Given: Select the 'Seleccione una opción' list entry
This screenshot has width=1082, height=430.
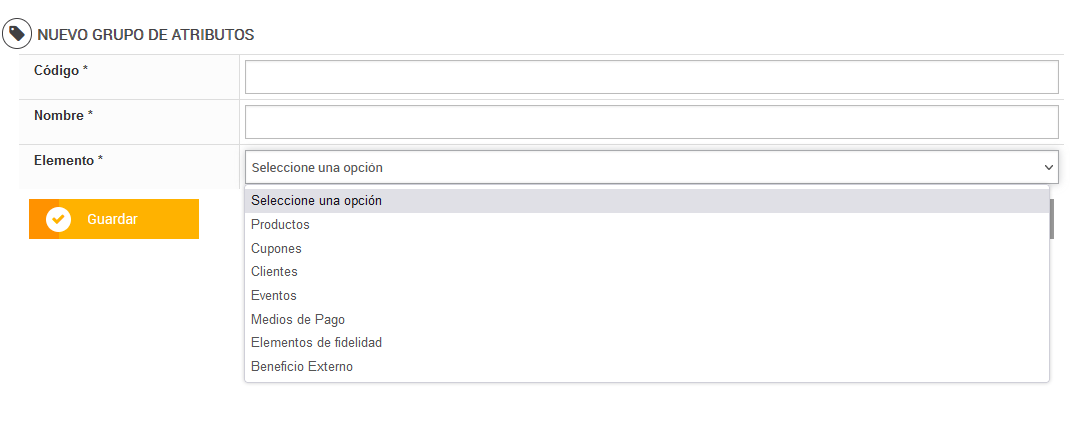Looking at the screenshot, I should (x=316, y=201).
